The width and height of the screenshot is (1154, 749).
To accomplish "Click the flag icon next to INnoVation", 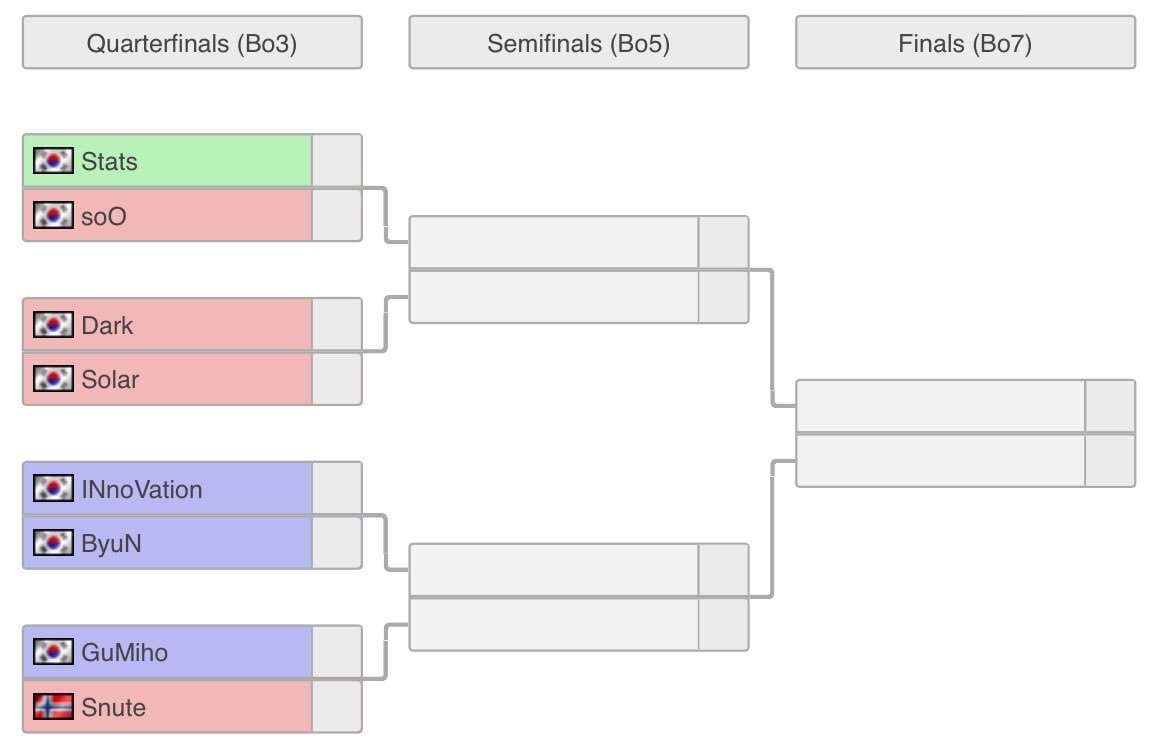I will (x=54, y=489).
